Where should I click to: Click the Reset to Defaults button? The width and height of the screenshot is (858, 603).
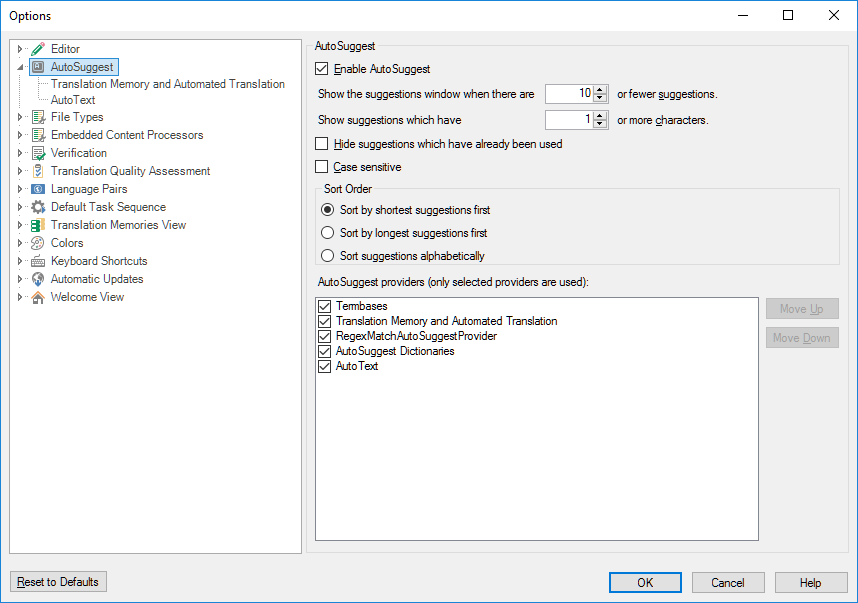coord(58,582)
